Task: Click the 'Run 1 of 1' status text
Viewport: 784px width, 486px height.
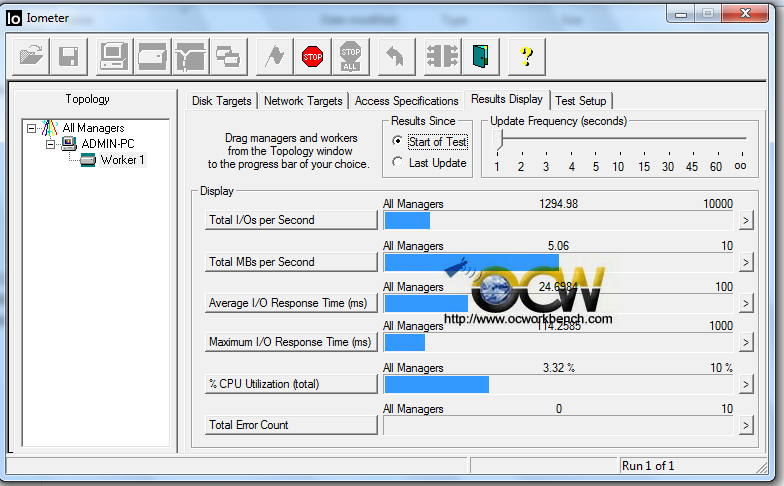Action: click(648, 466)
